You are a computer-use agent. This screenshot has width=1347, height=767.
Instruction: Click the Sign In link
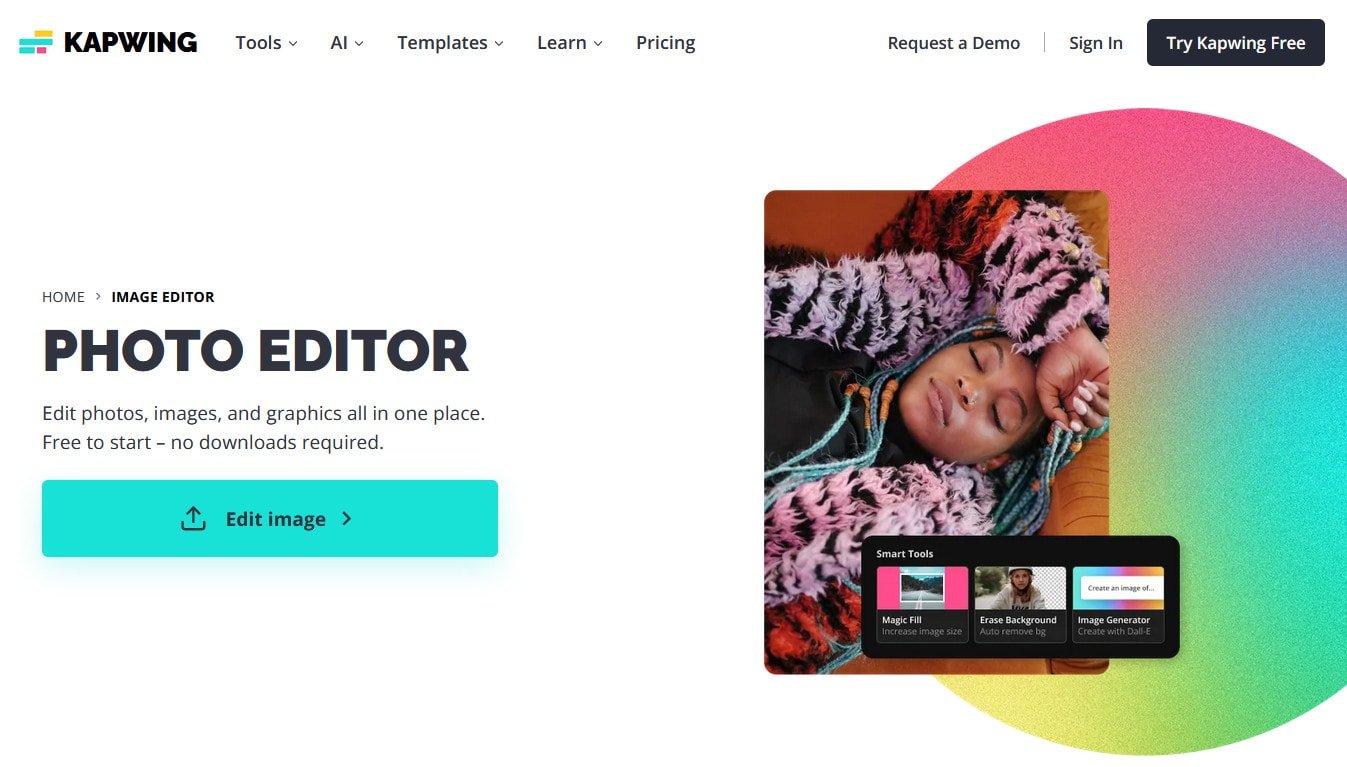pos(1096,43)
